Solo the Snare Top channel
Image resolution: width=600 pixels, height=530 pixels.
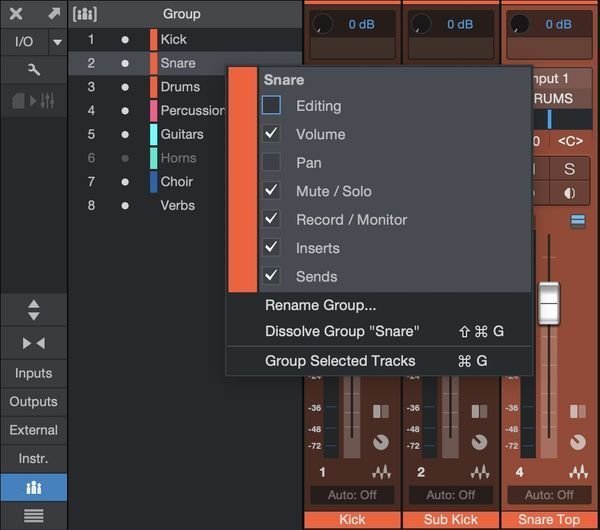(570, 169)
